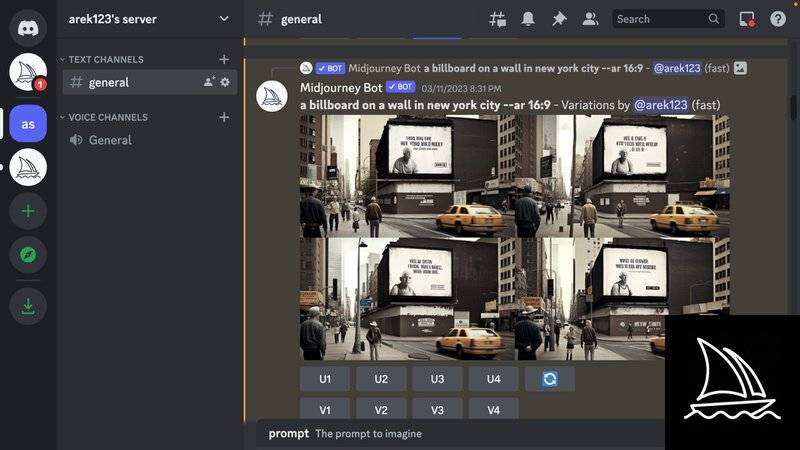Open the Midjourney sailboat server below 'as'

pos(28,167)
